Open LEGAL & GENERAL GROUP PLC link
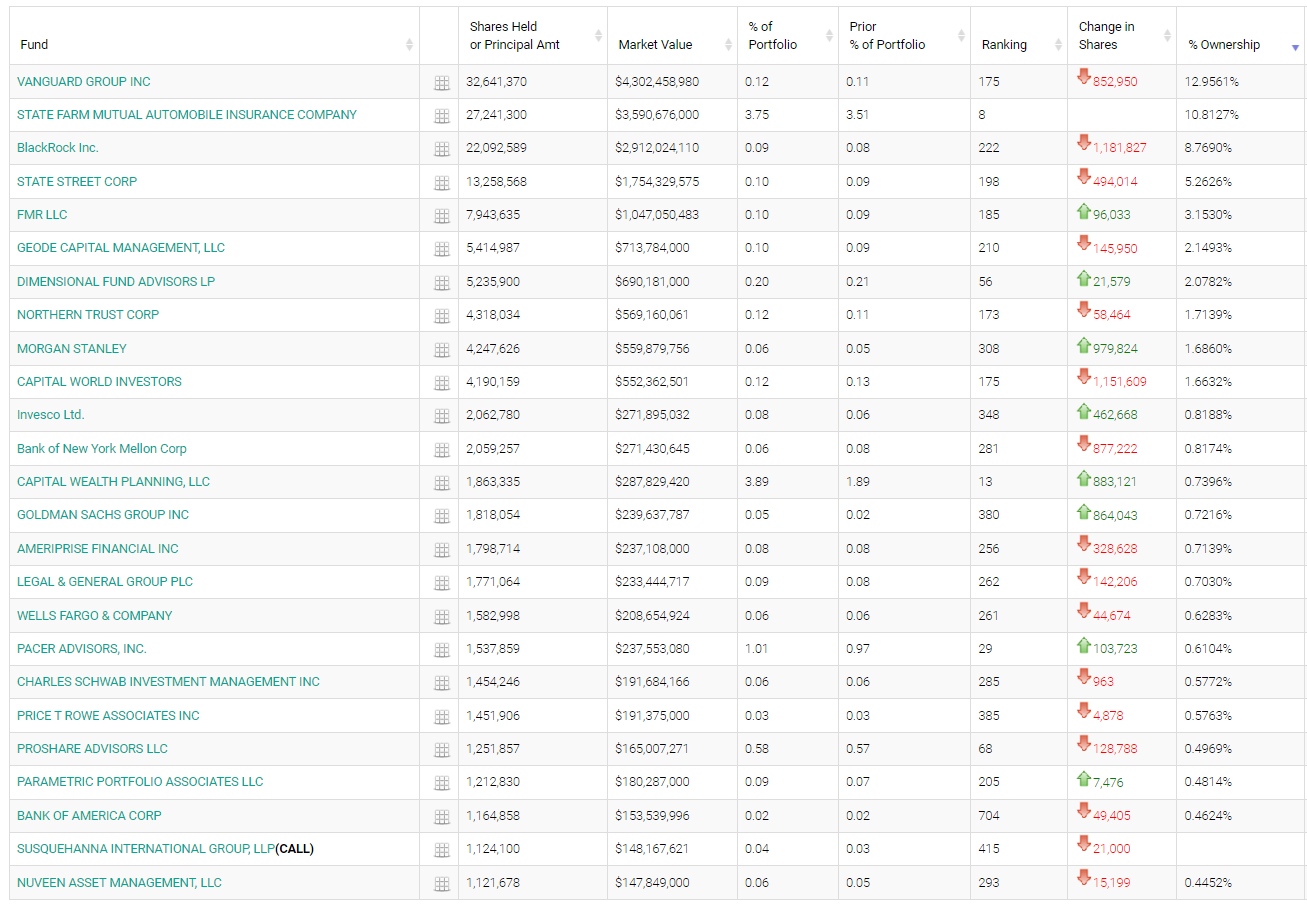The image size is (1307, 904). (105, 581)
